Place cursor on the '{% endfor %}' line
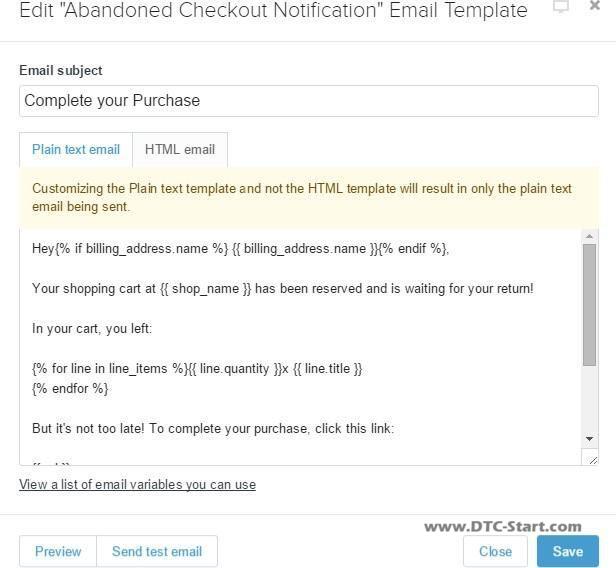This screenshot has height=568, width=616. tap(70, 388)
